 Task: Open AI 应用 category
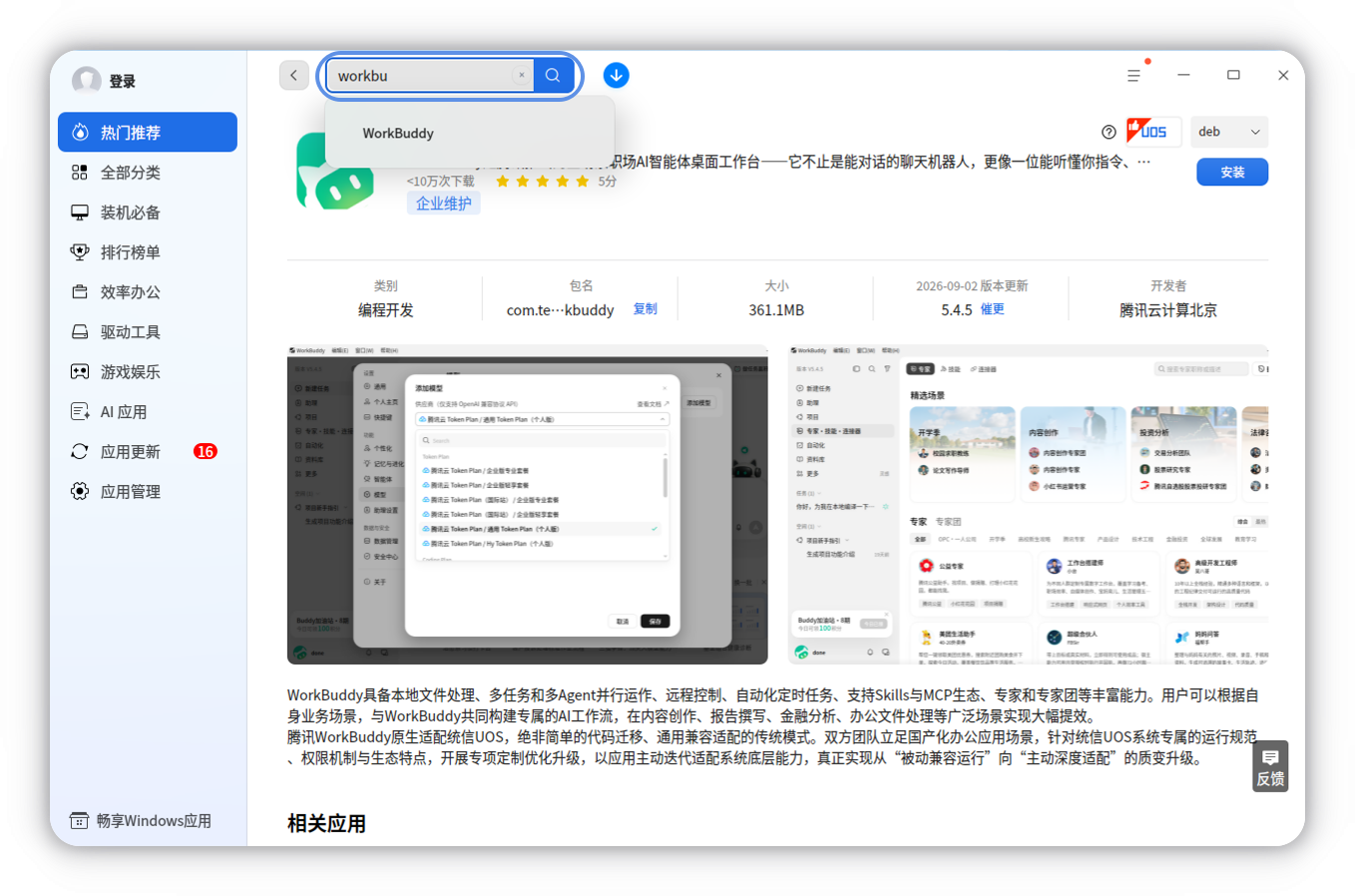[x=148, y=412]
